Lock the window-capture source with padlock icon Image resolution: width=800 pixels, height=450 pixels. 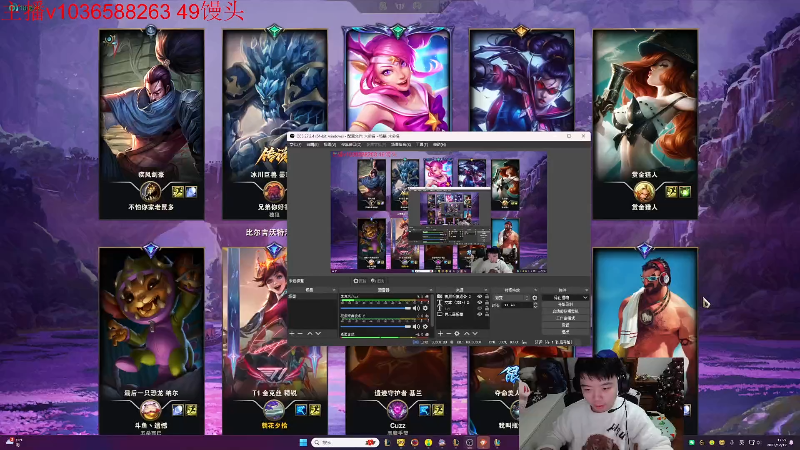(x=487, y=296)
